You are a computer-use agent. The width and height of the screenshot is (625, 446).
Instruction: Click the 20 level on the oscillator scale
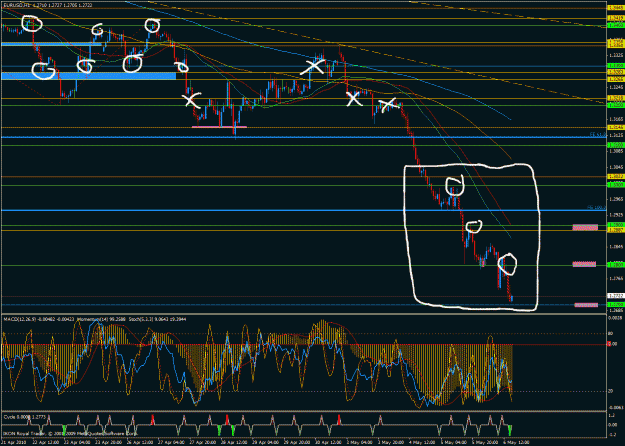(610, 391)
